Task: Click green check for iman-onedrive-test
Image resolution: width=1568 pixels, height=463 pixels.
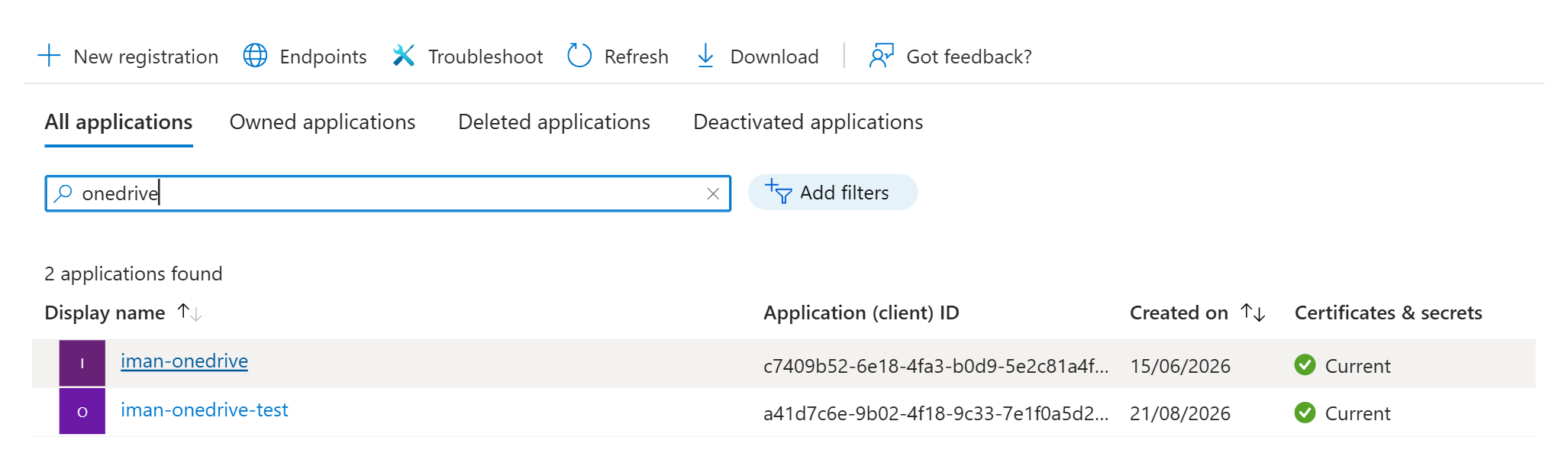Action: (1305, 413)
